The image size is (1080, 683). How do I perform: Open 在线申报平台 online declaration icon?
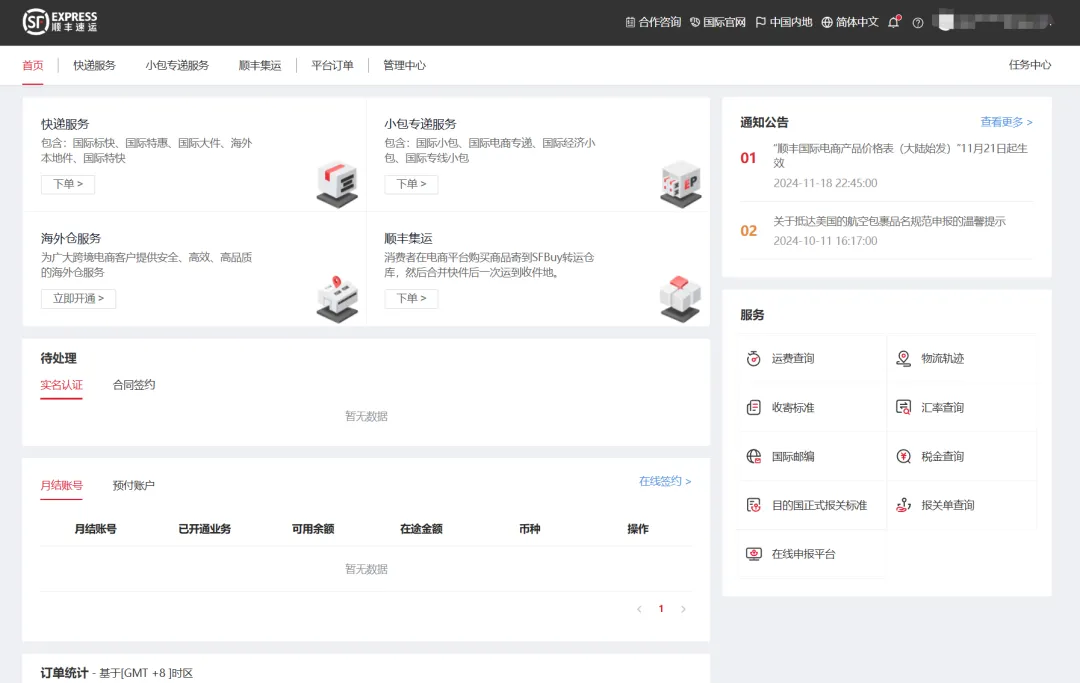[x=754, y=554]
